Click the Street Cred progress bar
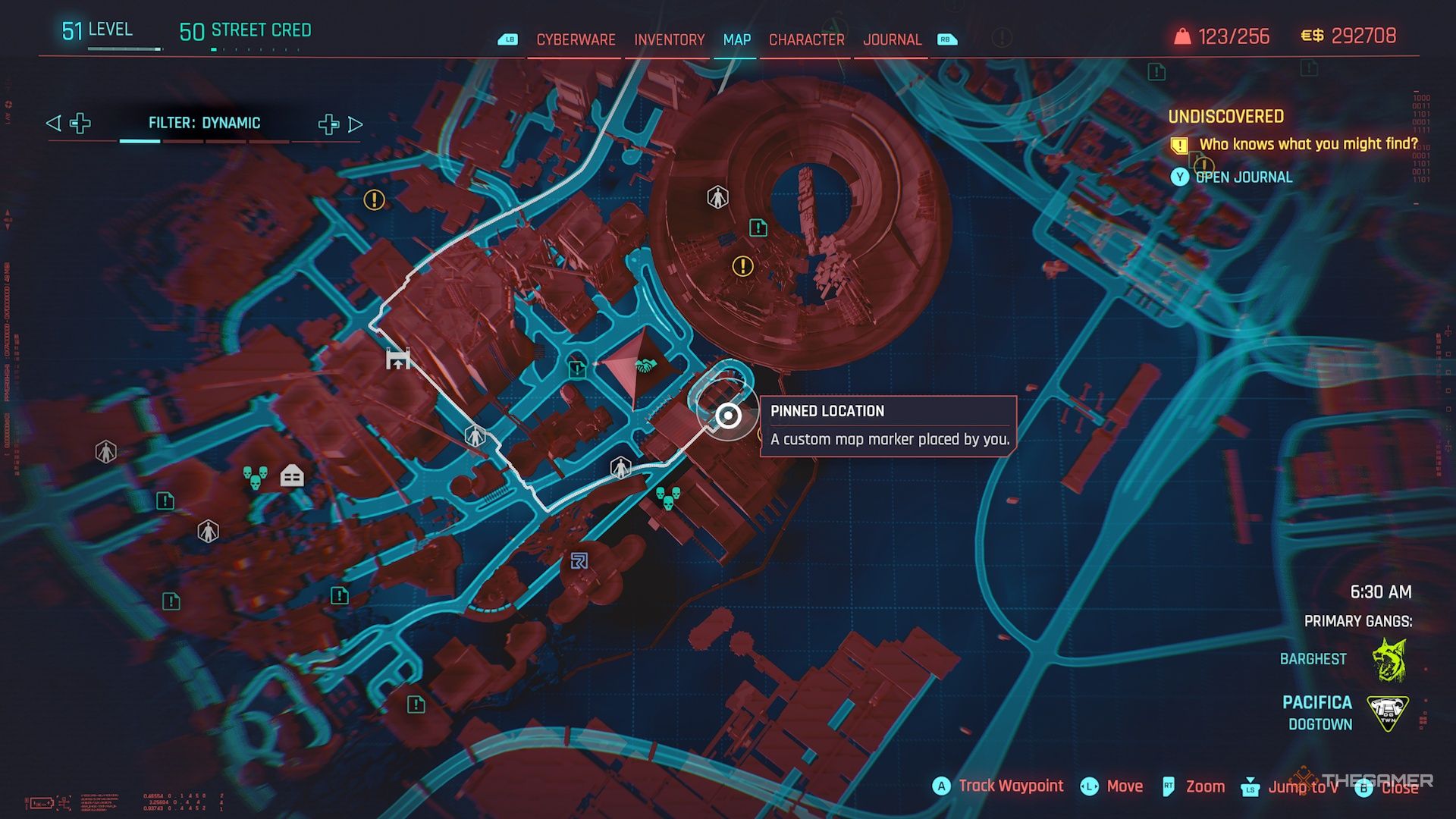Viewport: 1456px width, 819px height. pos(255,49)
